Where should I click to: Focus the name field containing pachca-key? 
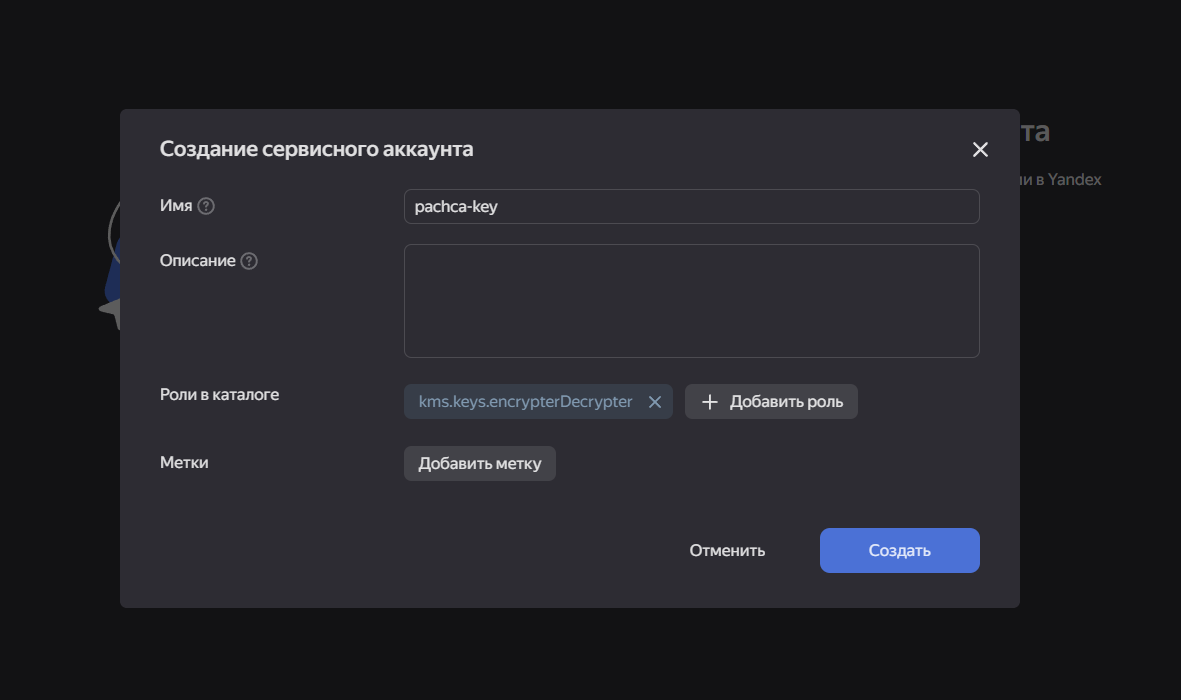tap(690, 207)
